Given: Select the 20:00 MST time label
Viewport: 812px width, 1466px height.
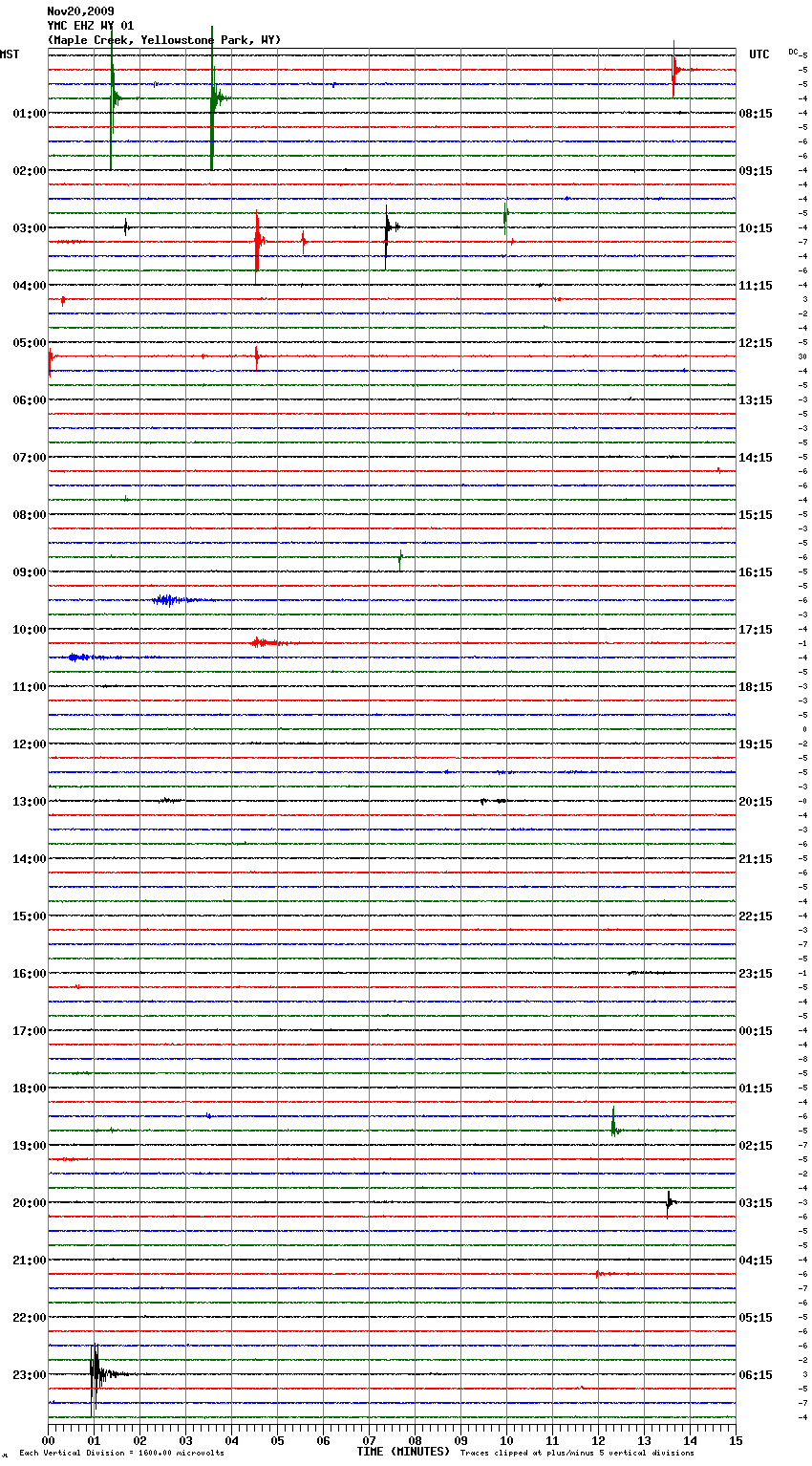Looking at the screenshot, I should [30, 1203].
